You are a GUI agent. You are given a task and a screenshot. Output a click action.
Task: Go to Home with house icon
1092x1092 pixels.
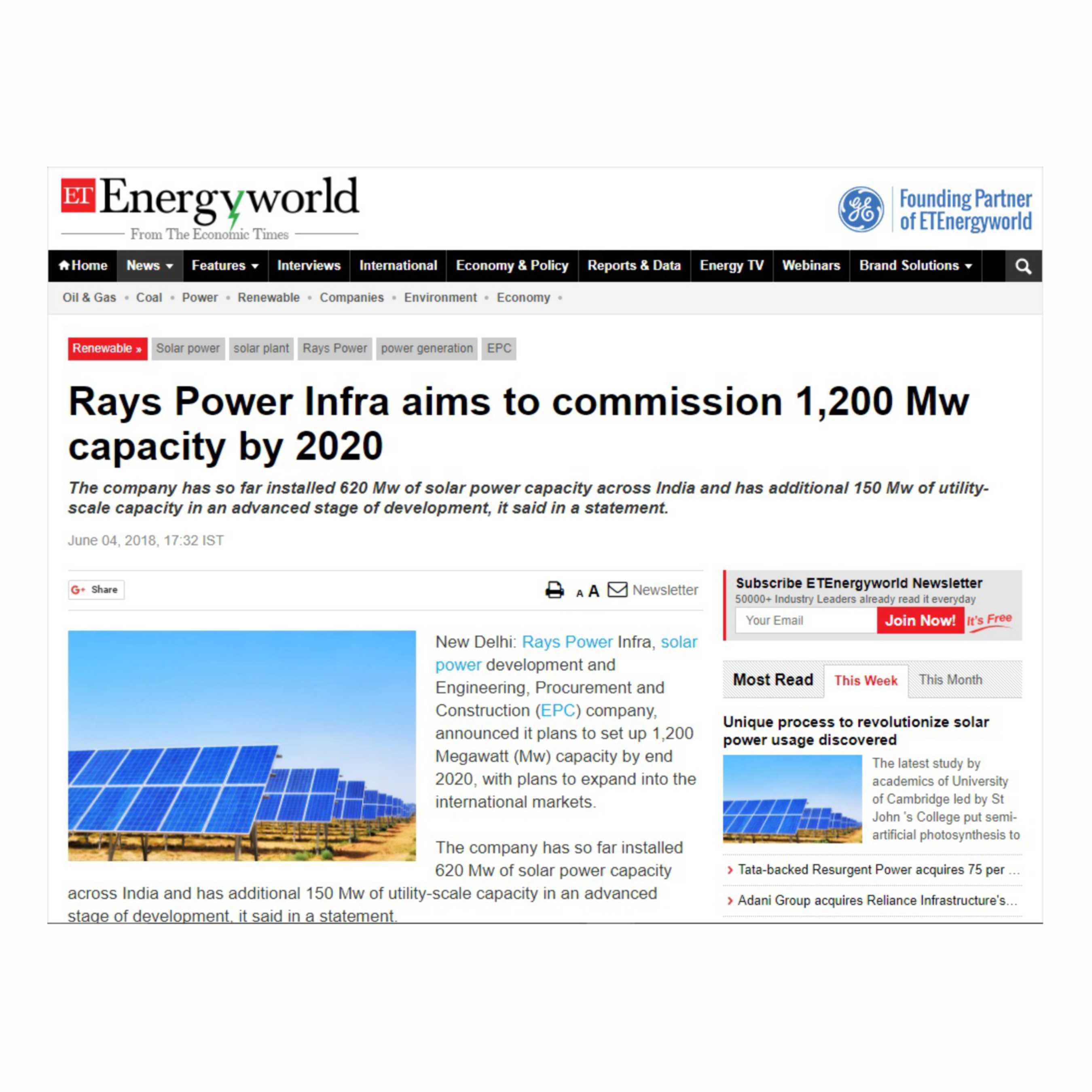click(x=83, y=266)
